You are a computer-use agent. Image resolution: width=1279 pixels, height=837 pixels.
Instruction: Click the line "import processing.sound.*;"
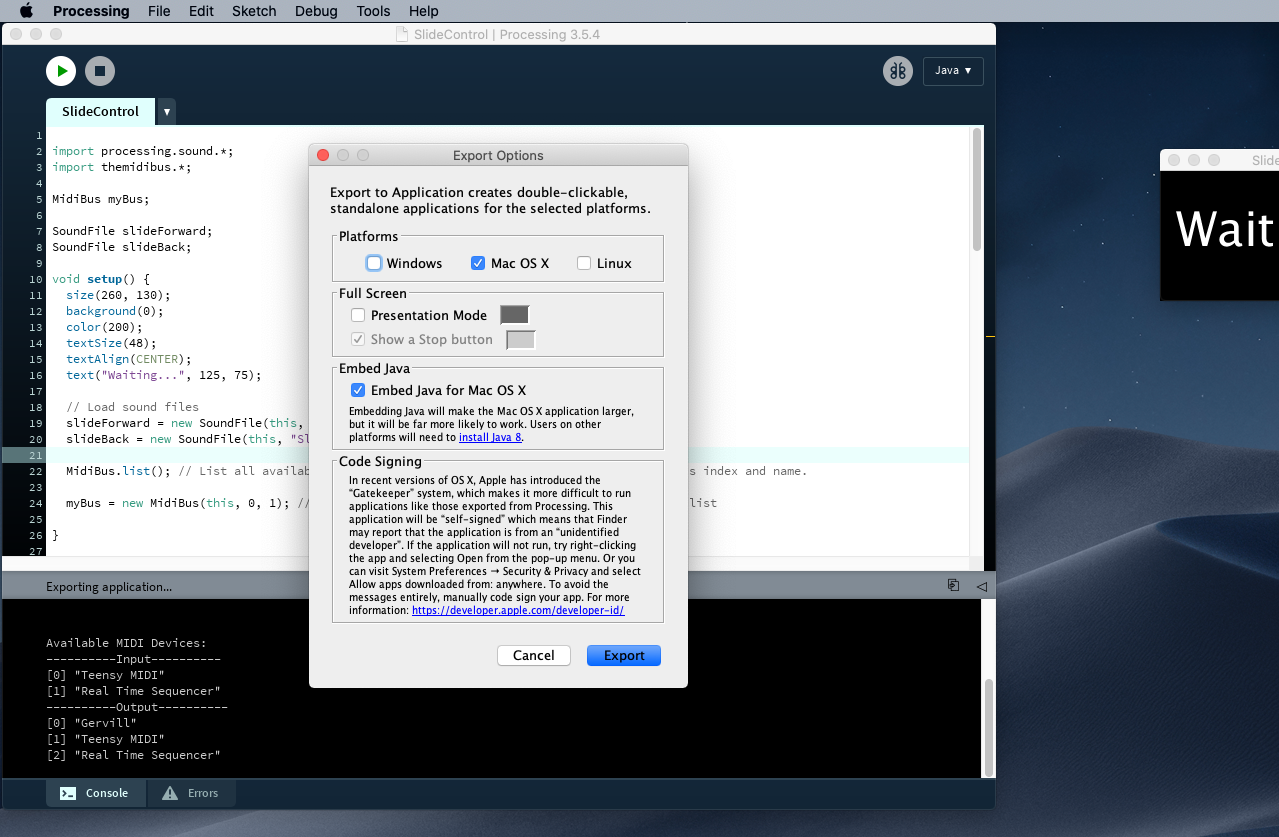142,151
